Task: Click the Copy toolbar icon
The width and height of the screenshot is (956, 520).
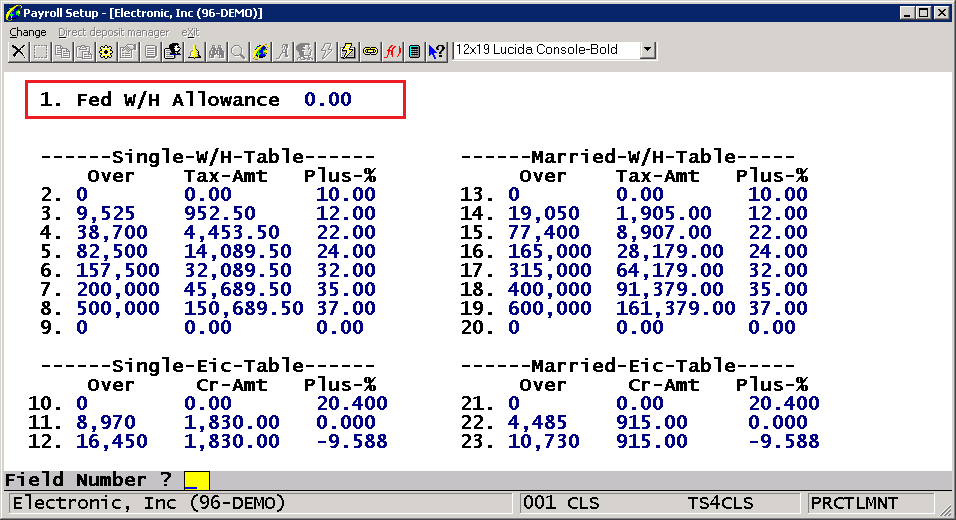Action: tap(63, 51)
